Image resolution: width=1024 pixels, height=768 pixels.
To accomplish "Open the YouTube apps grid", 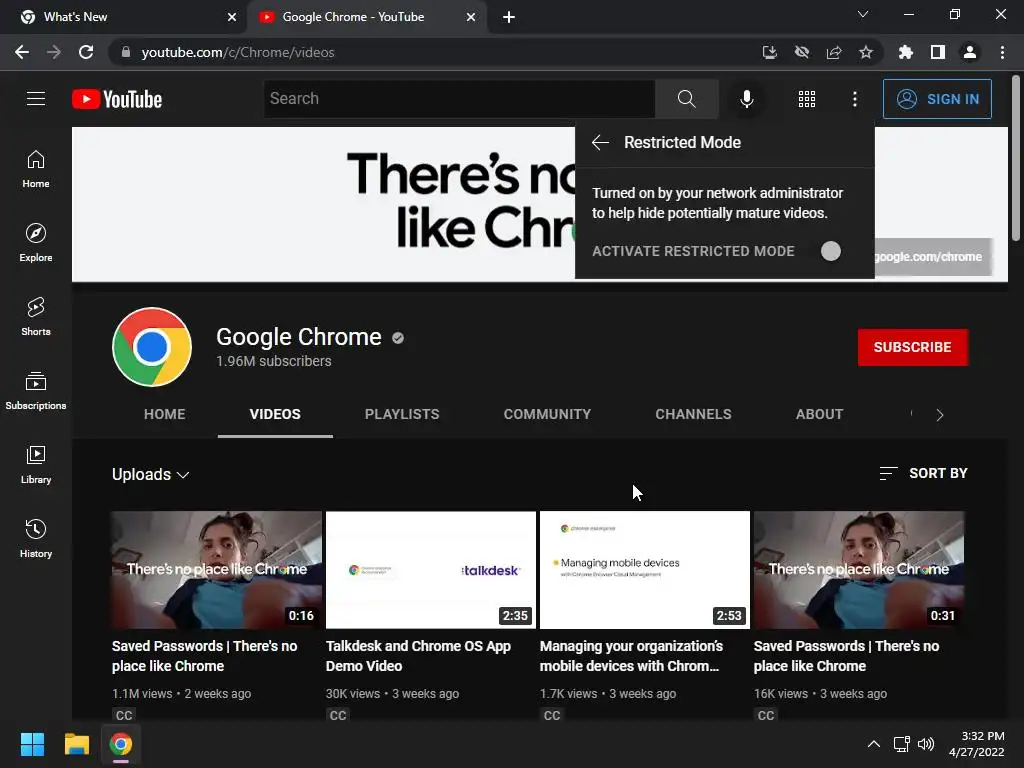I will pyautogui.click(x=807, y=99).
